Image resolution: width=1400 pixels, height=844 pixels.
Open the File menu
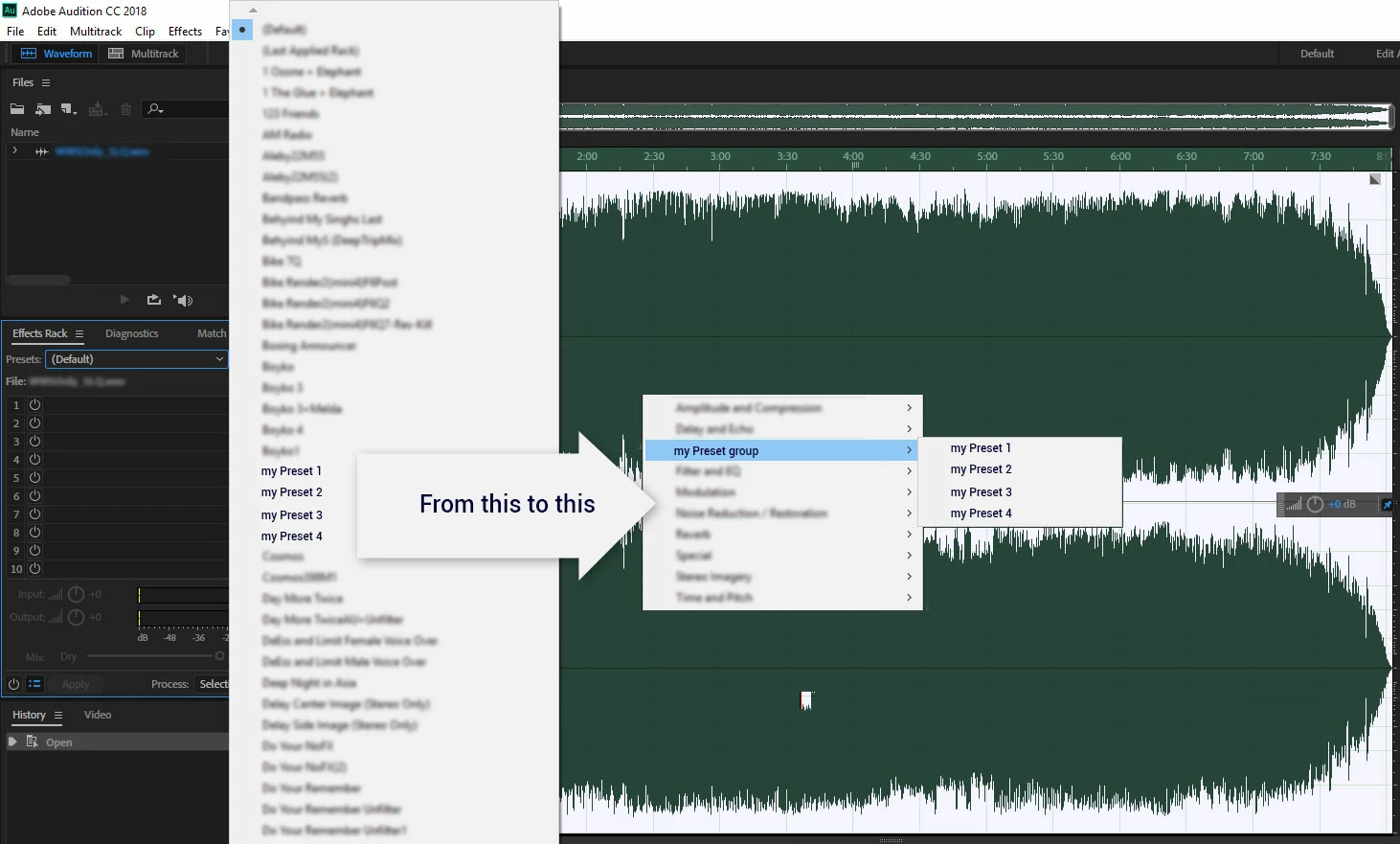[x=15, y=32]
